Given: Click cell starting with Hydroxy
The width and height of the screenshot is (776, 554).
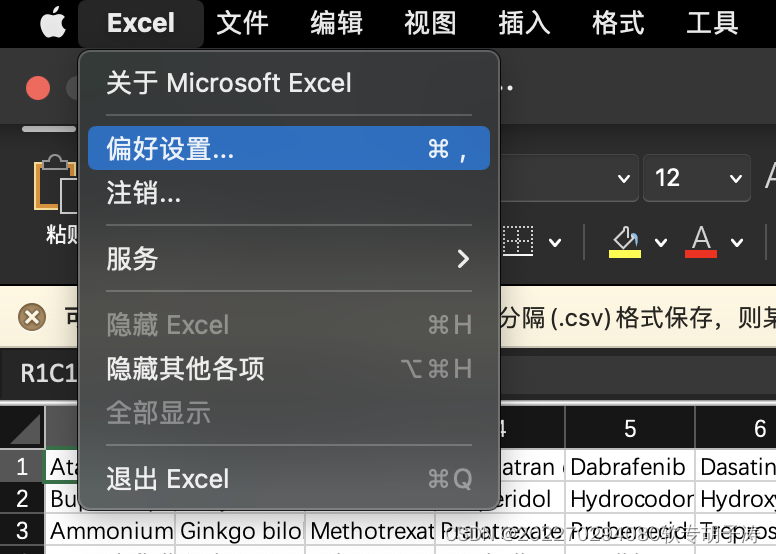Looking at the screenshot, I should point(736,499).
